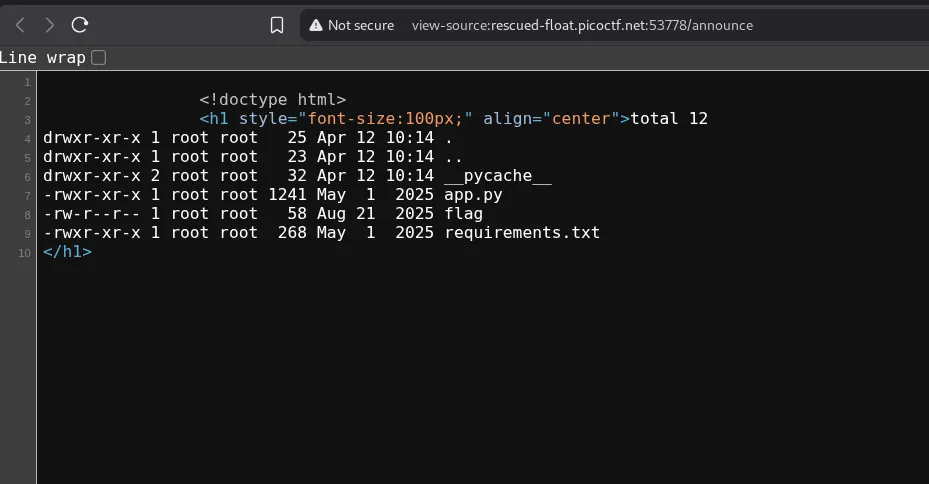Click the '58' size of flag
The width and height of the screenshot is (929, 484).
(297, 214)
